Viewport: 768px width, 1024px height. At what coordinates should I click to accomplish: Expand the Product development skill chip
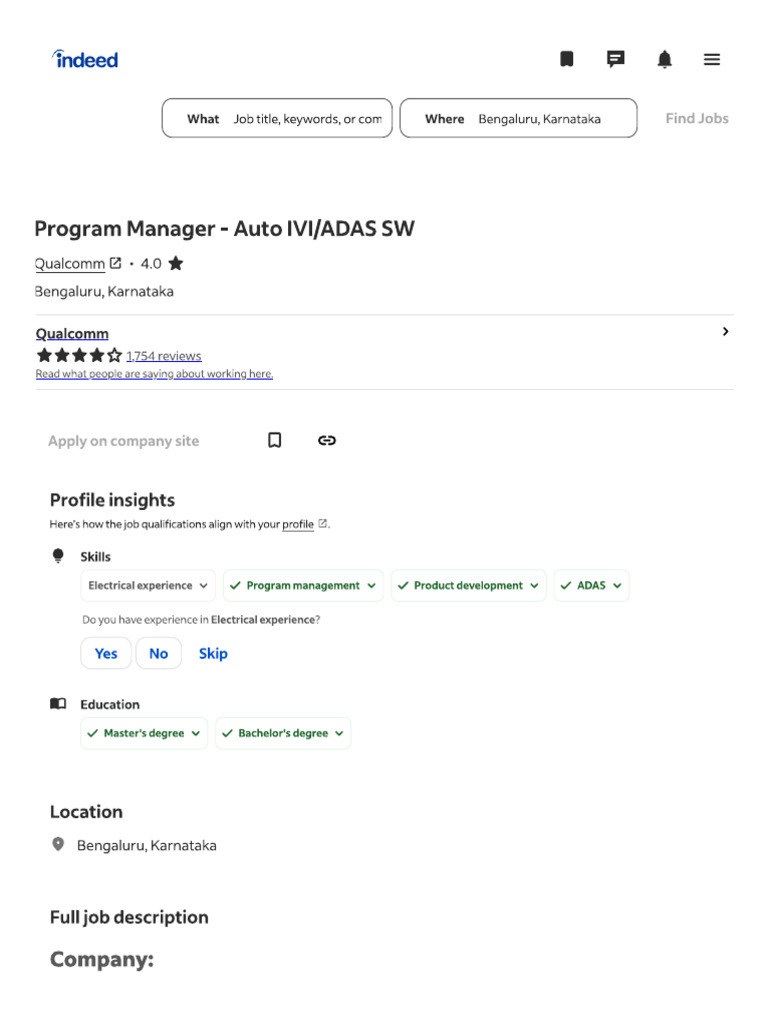tap(468, 585)
